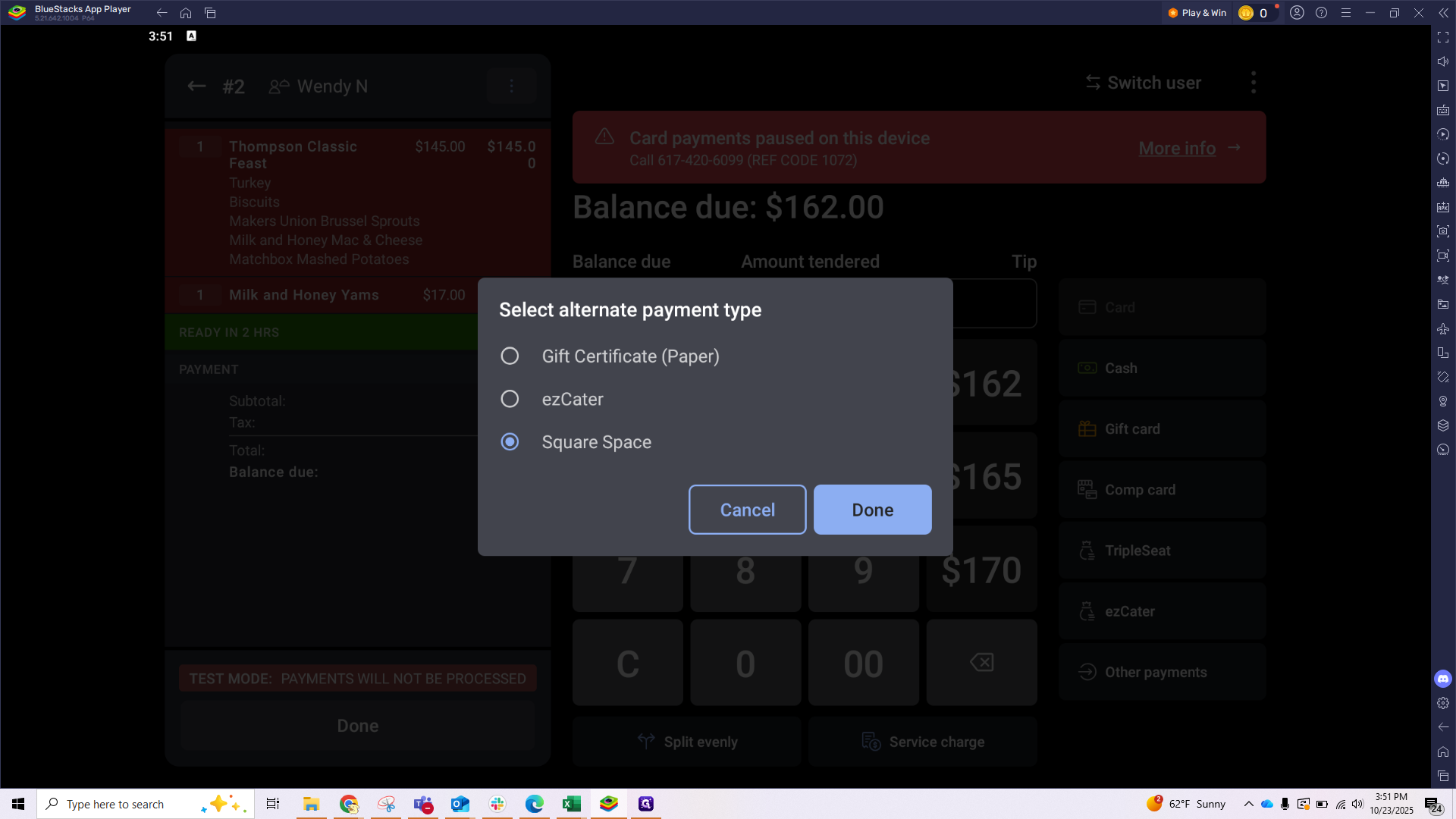This screenshot has width=1456, height=819.
Task: Click Play & Win rewards item
Action: click(1197, 13)
